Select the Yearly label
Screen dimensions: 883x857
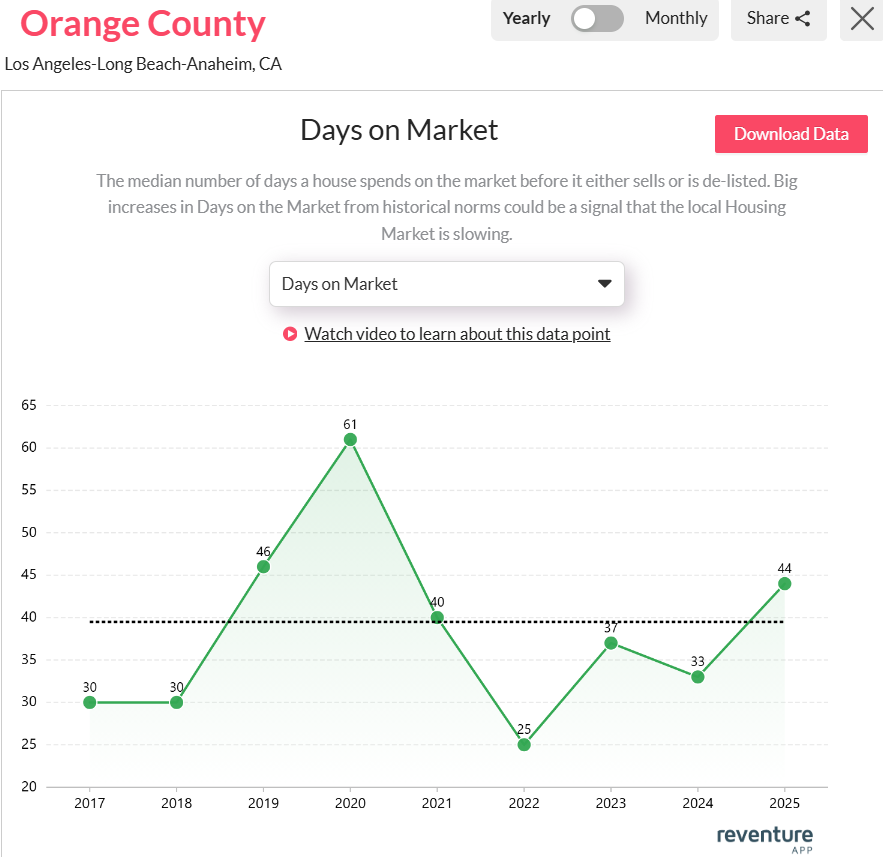click(x=526, y=19)
